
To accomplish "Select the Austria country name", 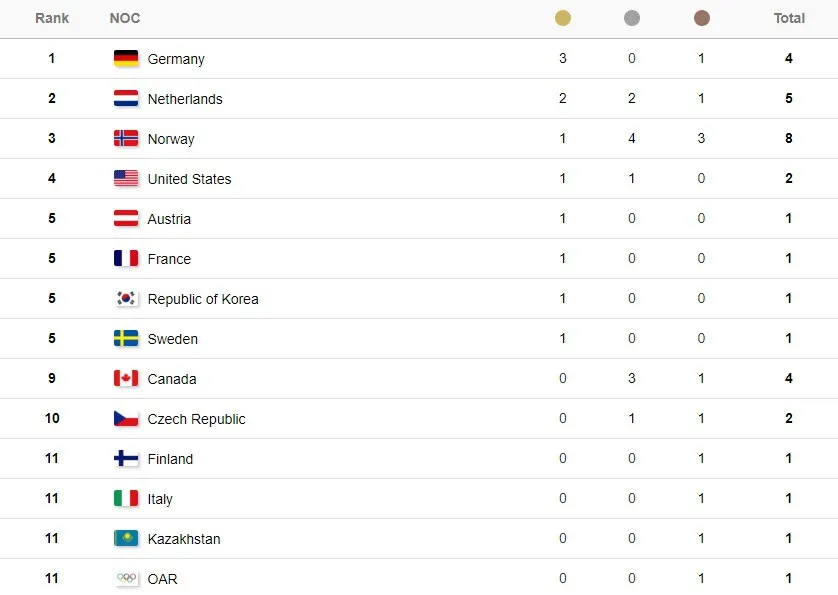I will click(169, 219).
